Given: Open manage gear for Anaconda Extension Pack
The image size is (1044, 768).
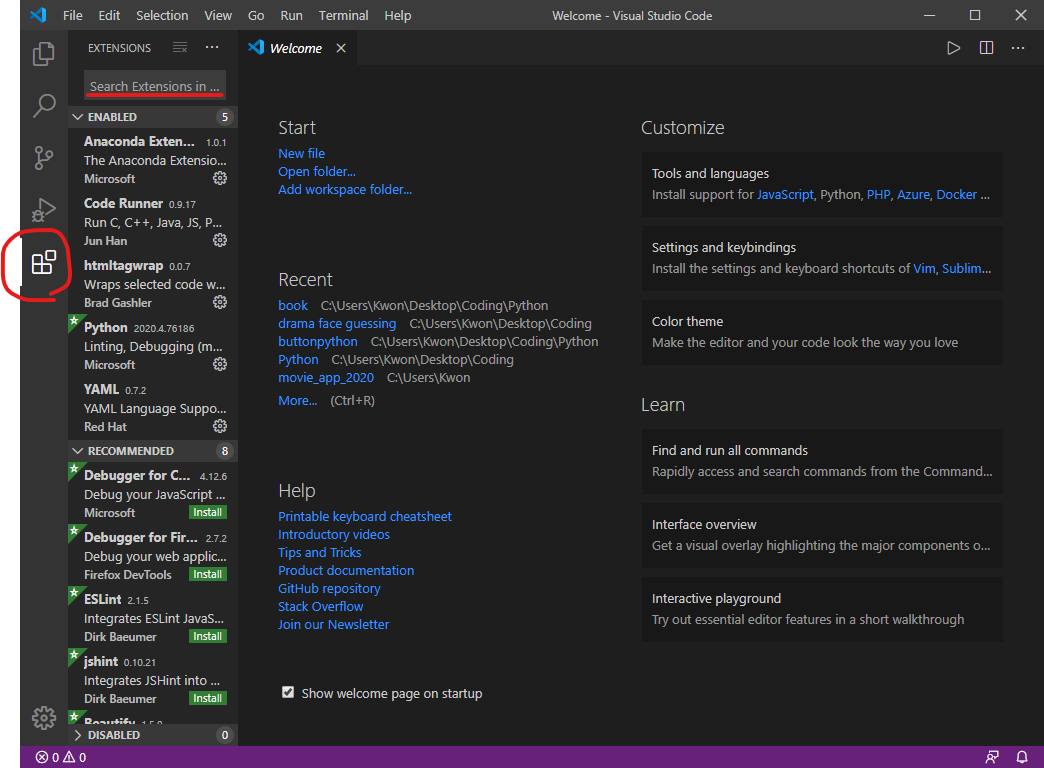Looking at the screenshot, I should [x=220, y=178].
